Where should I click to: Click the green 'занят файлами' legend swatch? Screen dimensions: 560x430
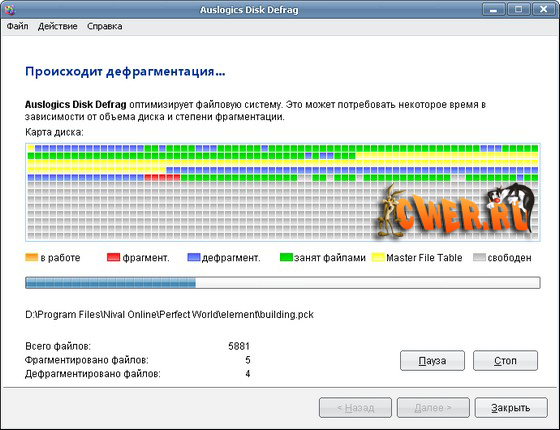click(x=286, y=258)
